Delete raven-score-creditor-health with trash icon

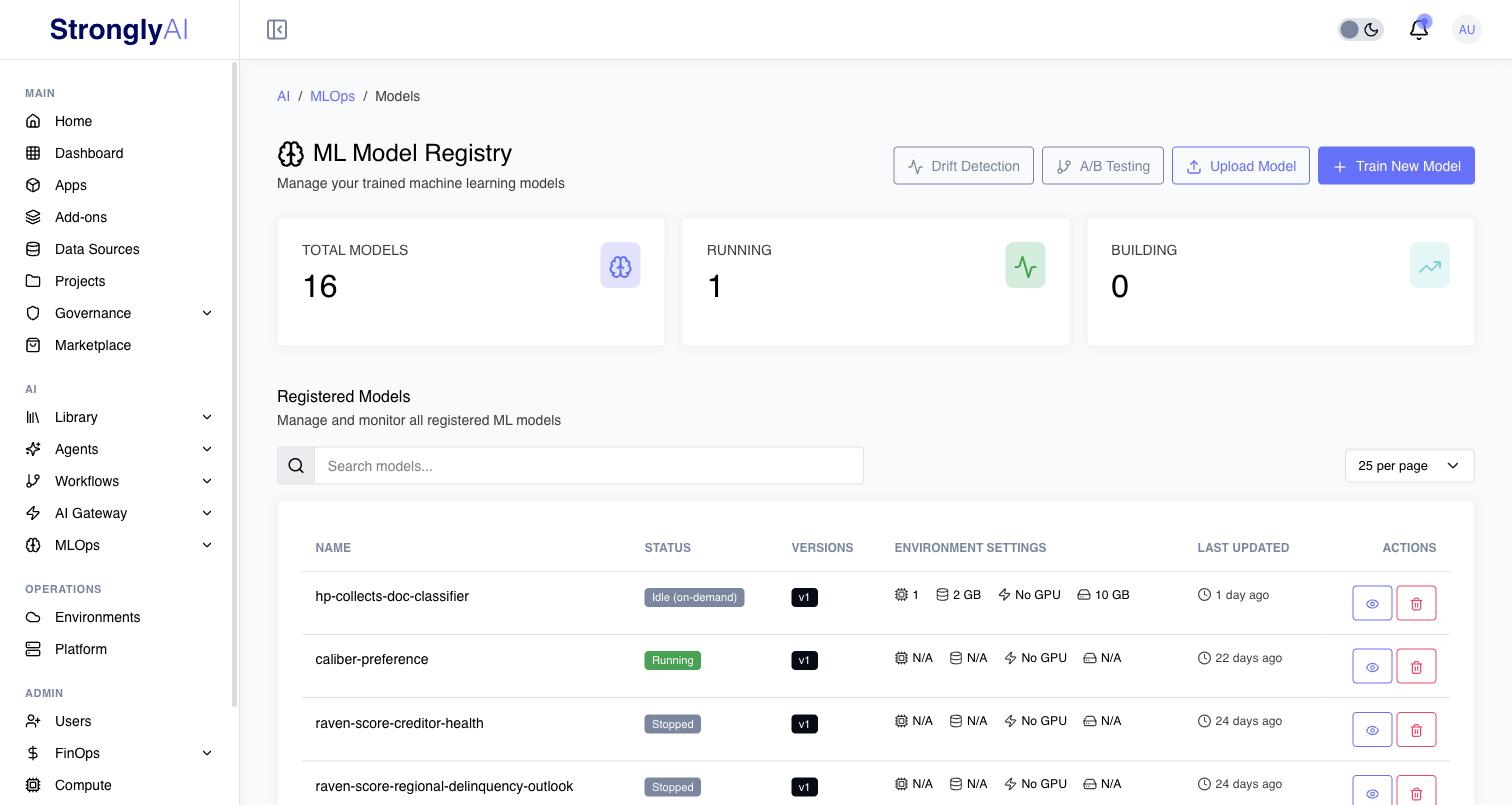point(1416,730)
